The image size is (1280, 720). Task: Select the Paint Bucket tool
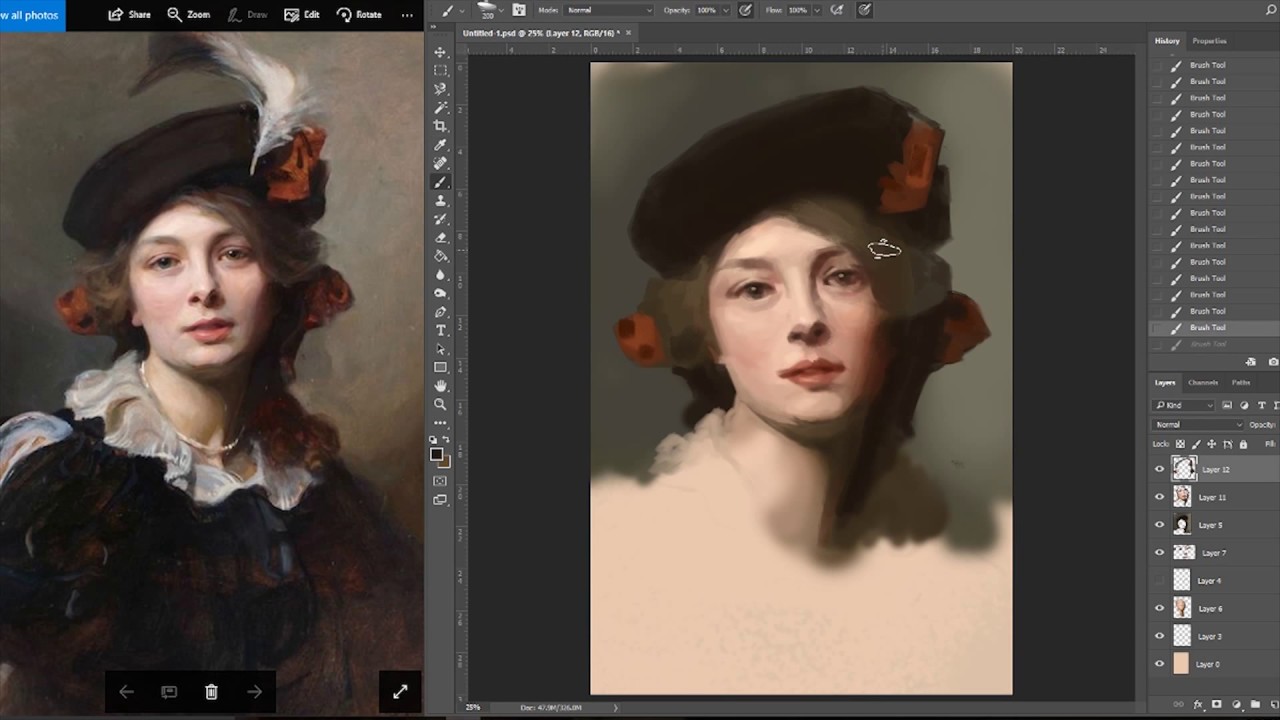tap(440, 256)
